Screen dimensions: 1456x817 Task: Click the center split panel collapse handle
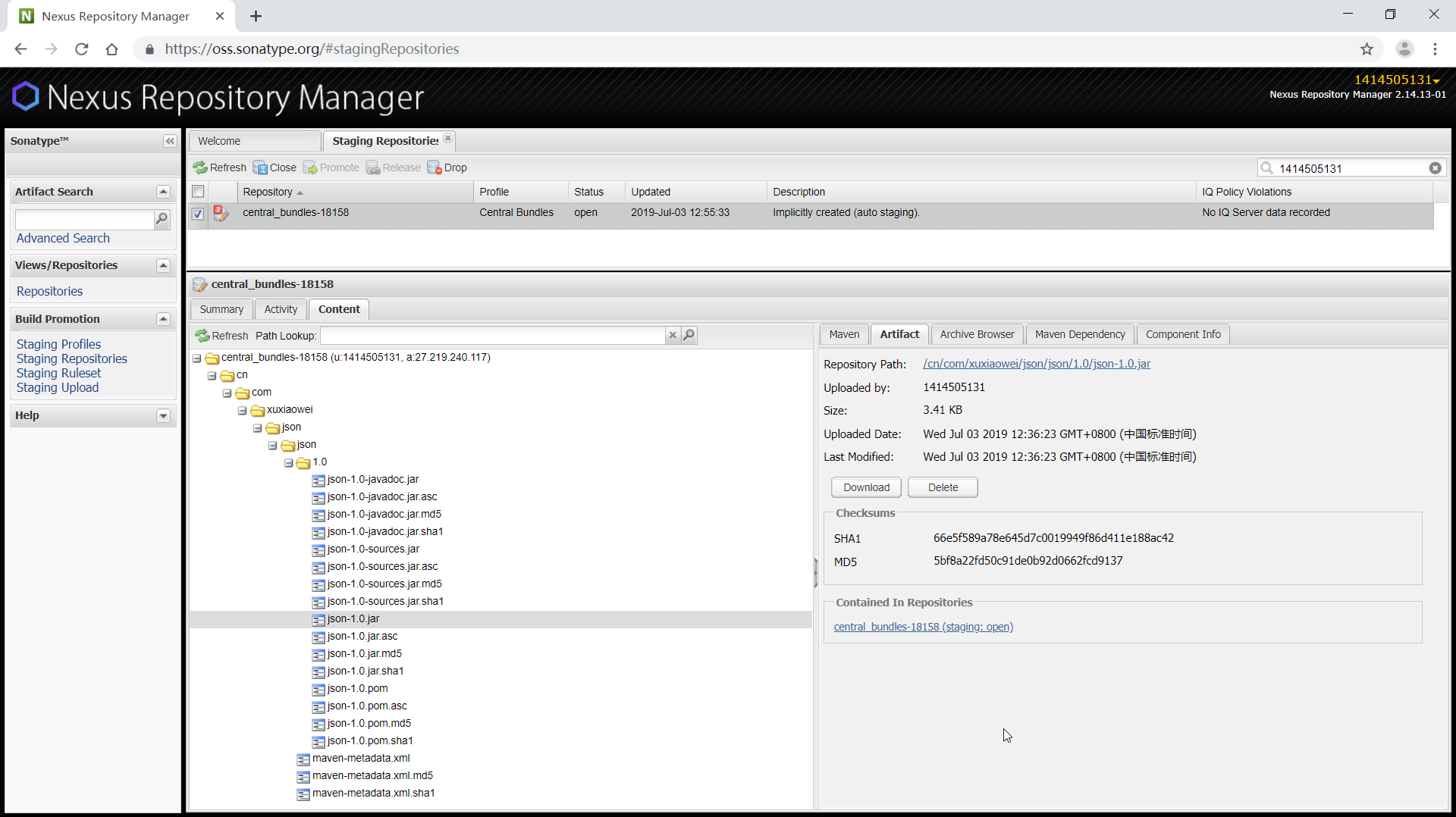coord(816,573)
